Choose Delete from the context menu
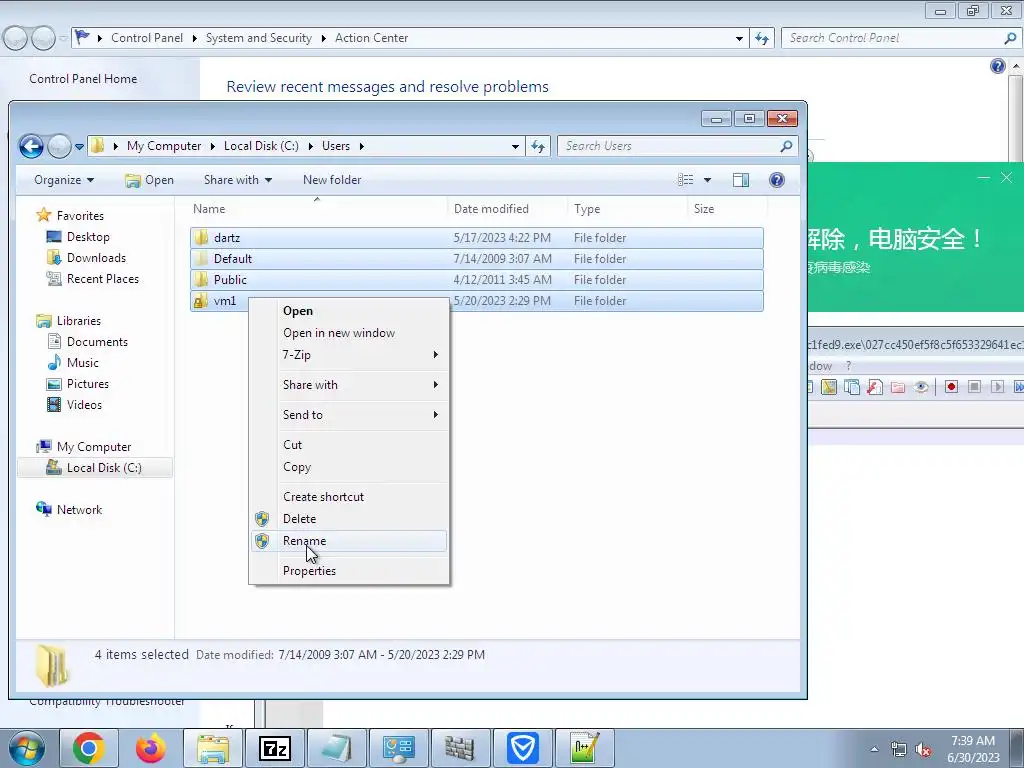 click(x=349, y=519)
